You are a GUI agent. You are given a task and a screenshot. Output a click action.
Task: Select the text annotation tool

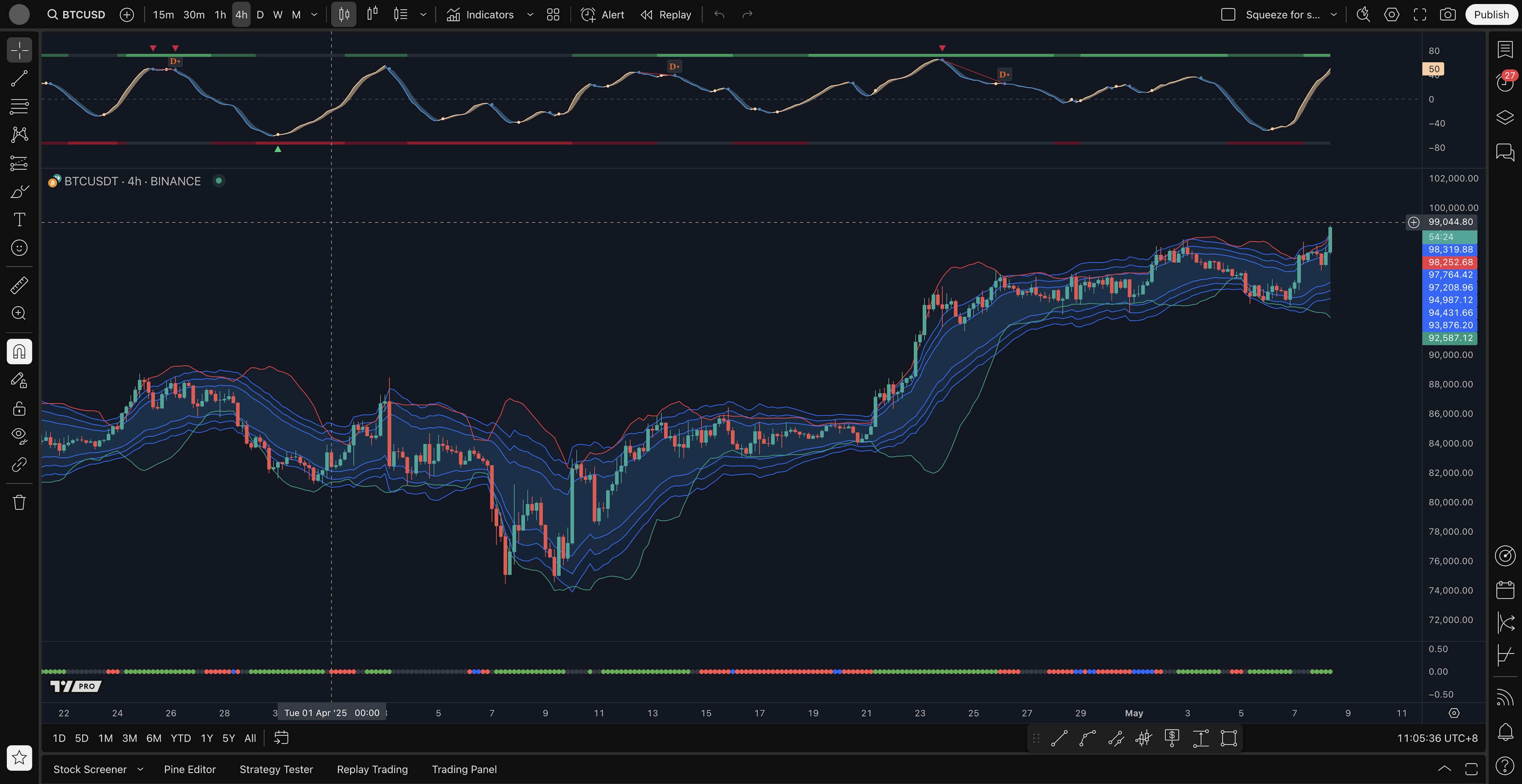point(19,219)
